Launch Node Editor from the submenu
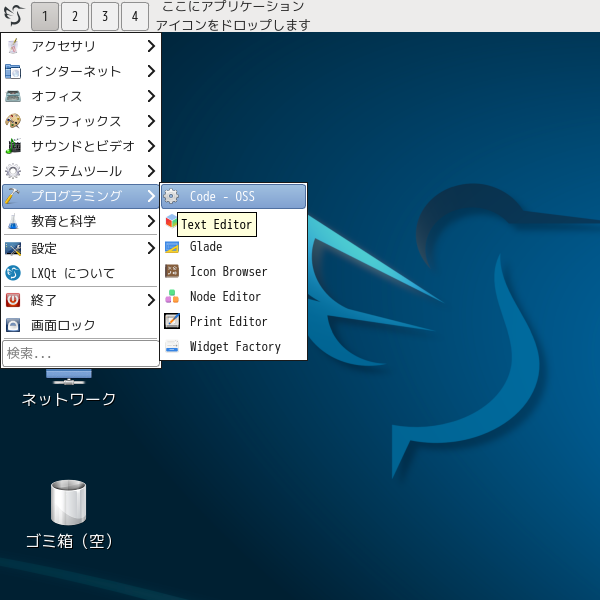Image resolution: width=600 pixels, height=600 pixels. pos(233,297)
